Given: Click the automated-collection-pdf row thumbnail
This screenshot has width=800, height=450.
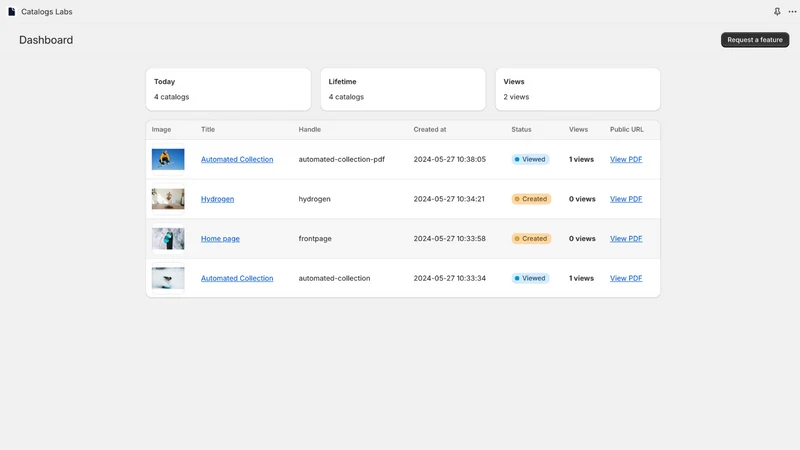Looking at the screenshot, I should point(168,159).
